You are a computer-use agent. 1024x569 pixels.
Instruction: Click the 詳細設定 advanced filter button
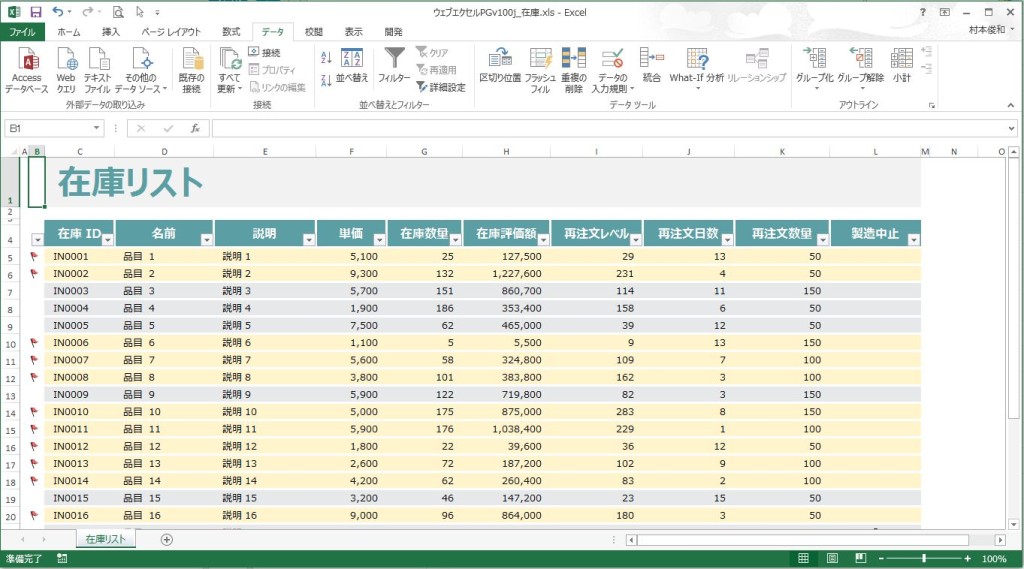(441, 87)
